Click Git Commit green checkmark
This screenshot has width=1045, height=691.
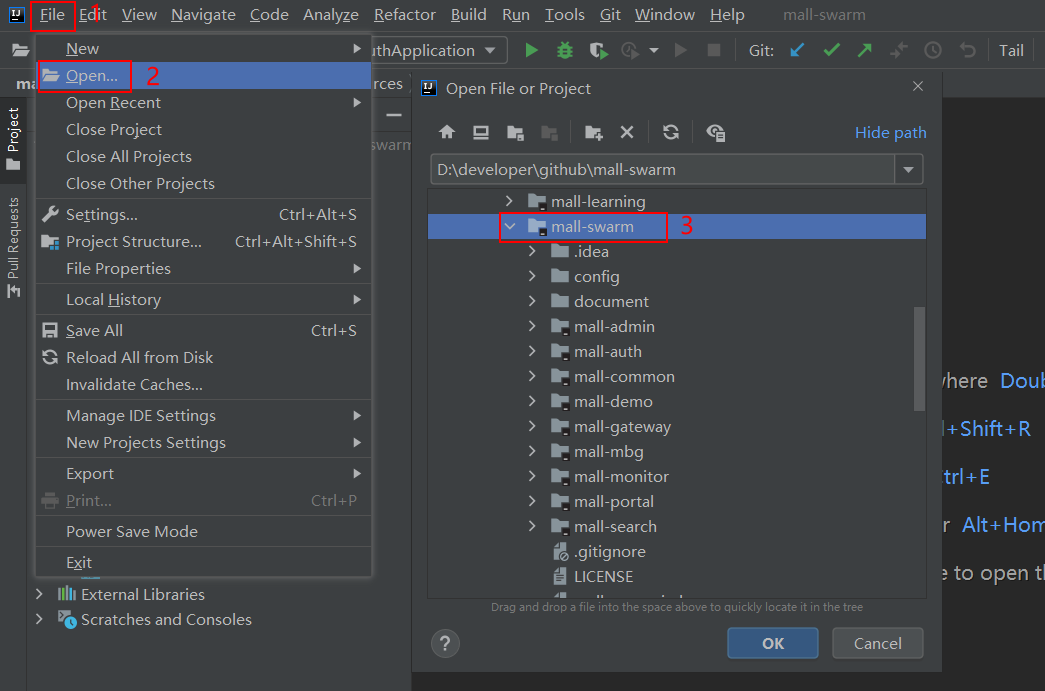(x=831, y=51)
